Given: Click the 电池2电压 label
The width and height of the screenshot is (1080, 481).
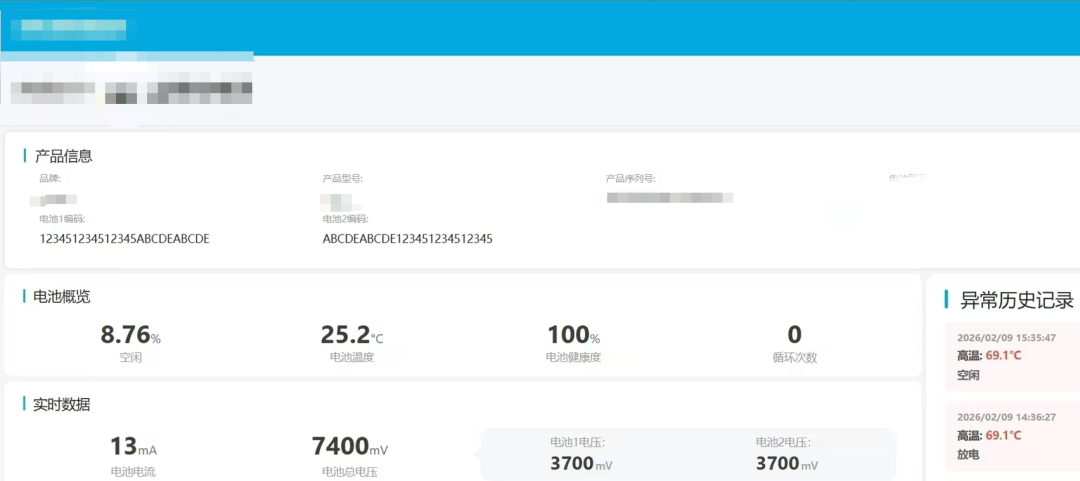Looking at the screenshot, I should click(783, 442).
